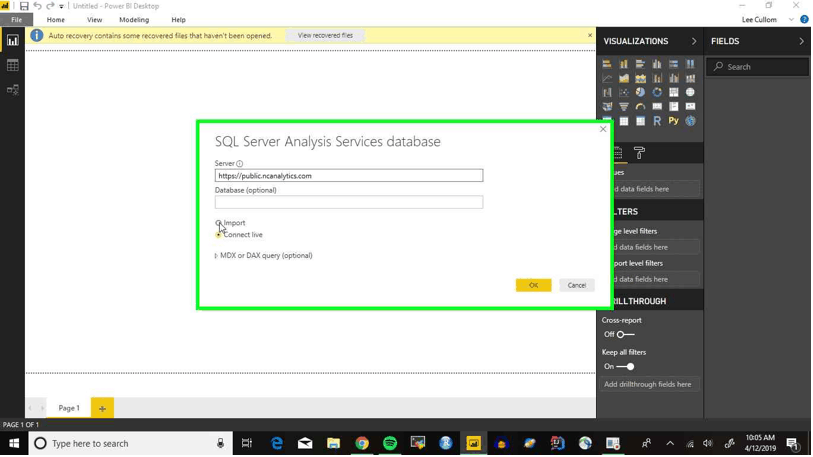813x457 pixels.
Task: Select the Gauge visual
Action: 640,106
